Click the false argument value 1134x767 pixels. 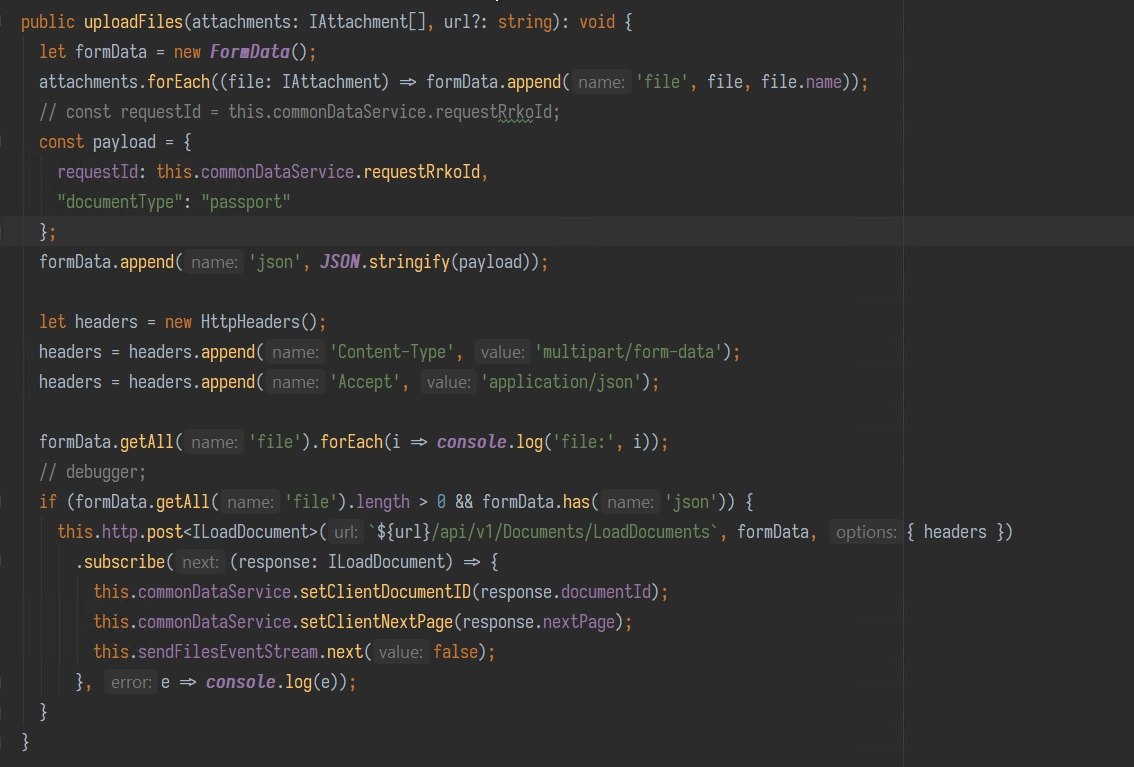pyautogui.click(x=455, y=653)
